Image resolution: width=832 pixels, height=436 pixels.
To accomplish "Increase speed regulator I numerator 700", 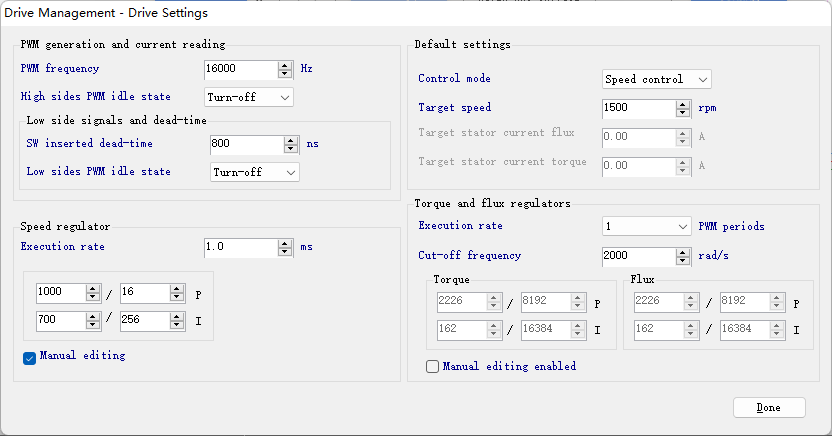I will coord(93,317).
